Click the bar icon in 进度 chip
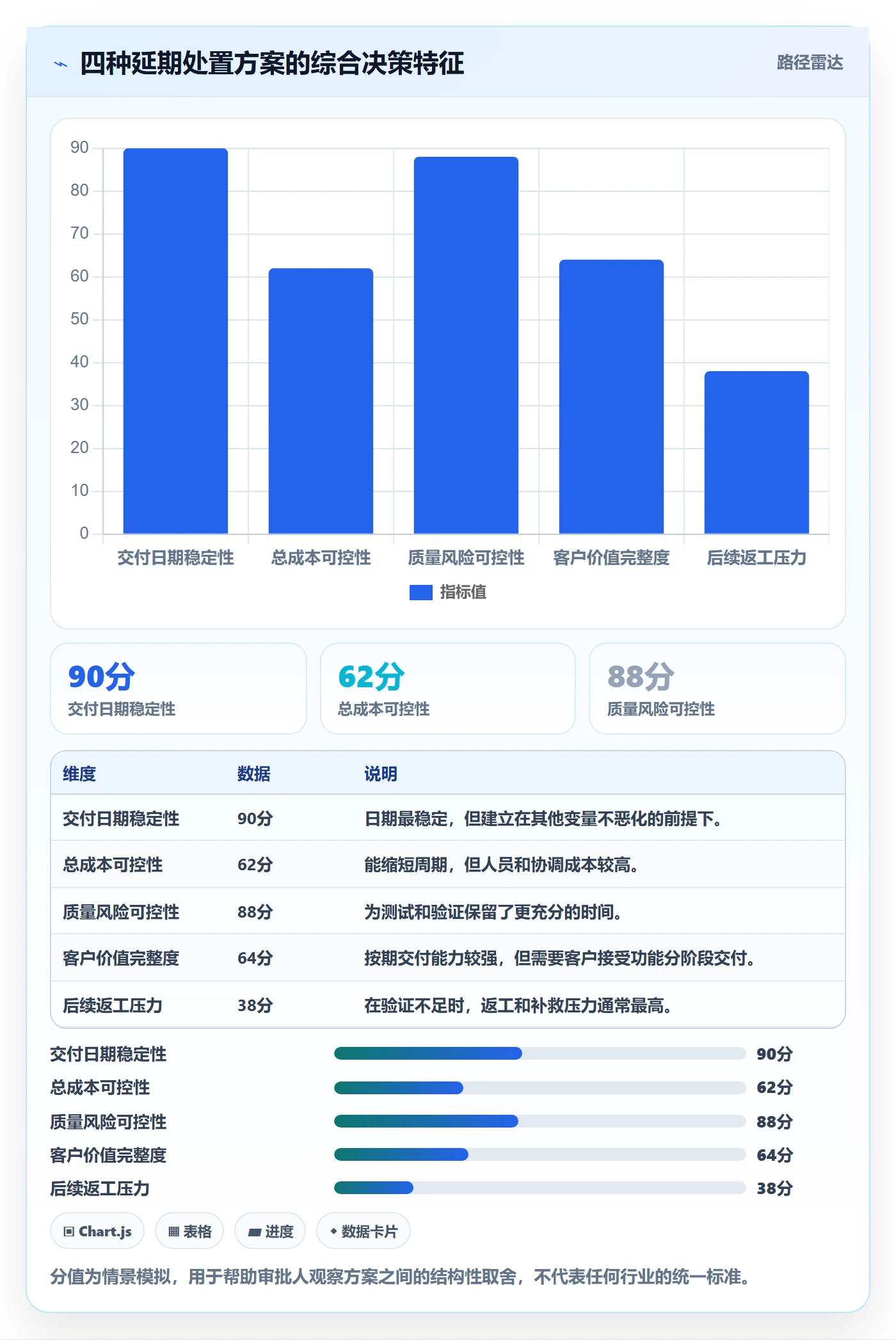Screen dimensions: 896x1340 254,1232
